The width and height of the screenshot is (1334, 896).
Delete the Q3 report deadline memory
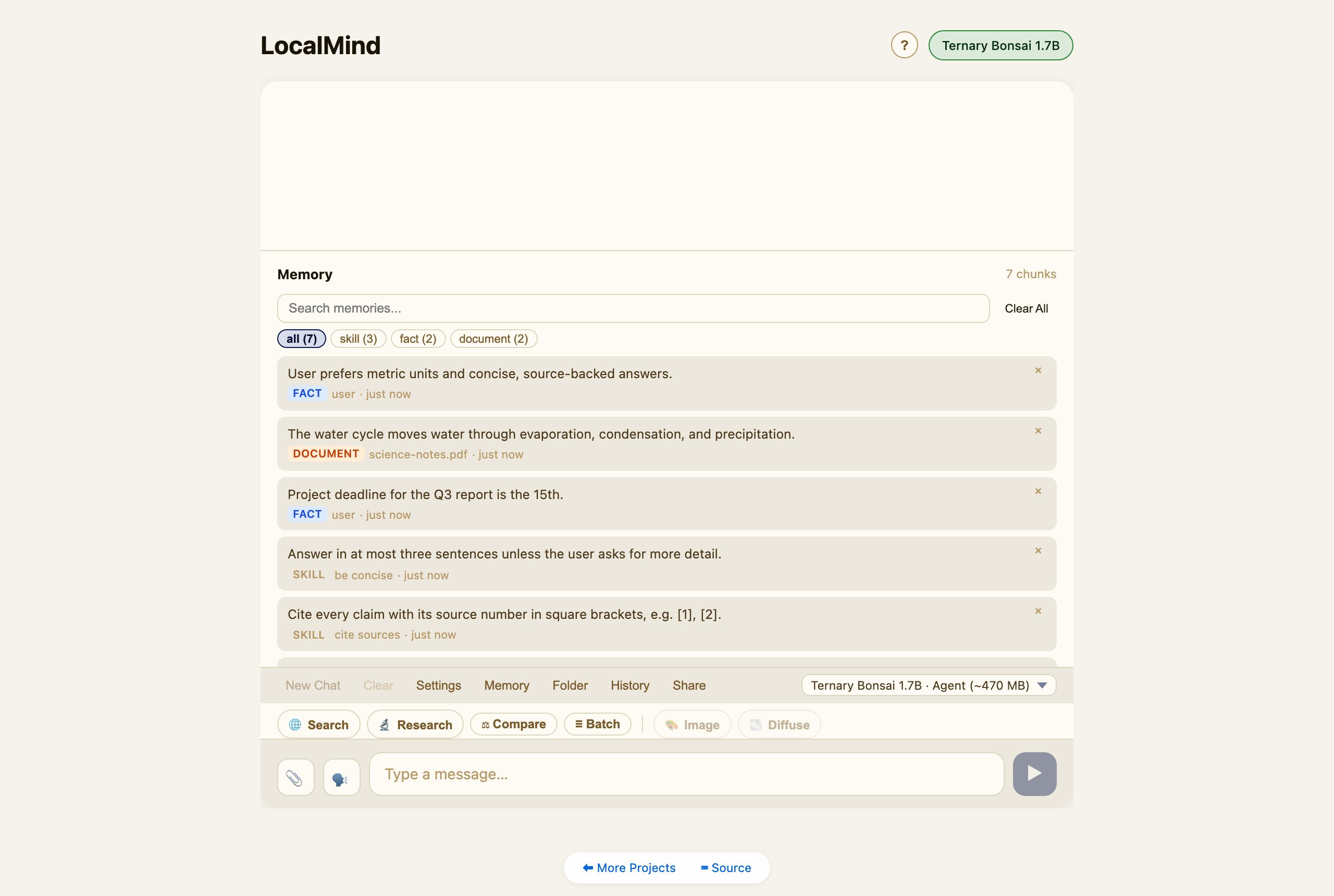[x=1038, y=491]
